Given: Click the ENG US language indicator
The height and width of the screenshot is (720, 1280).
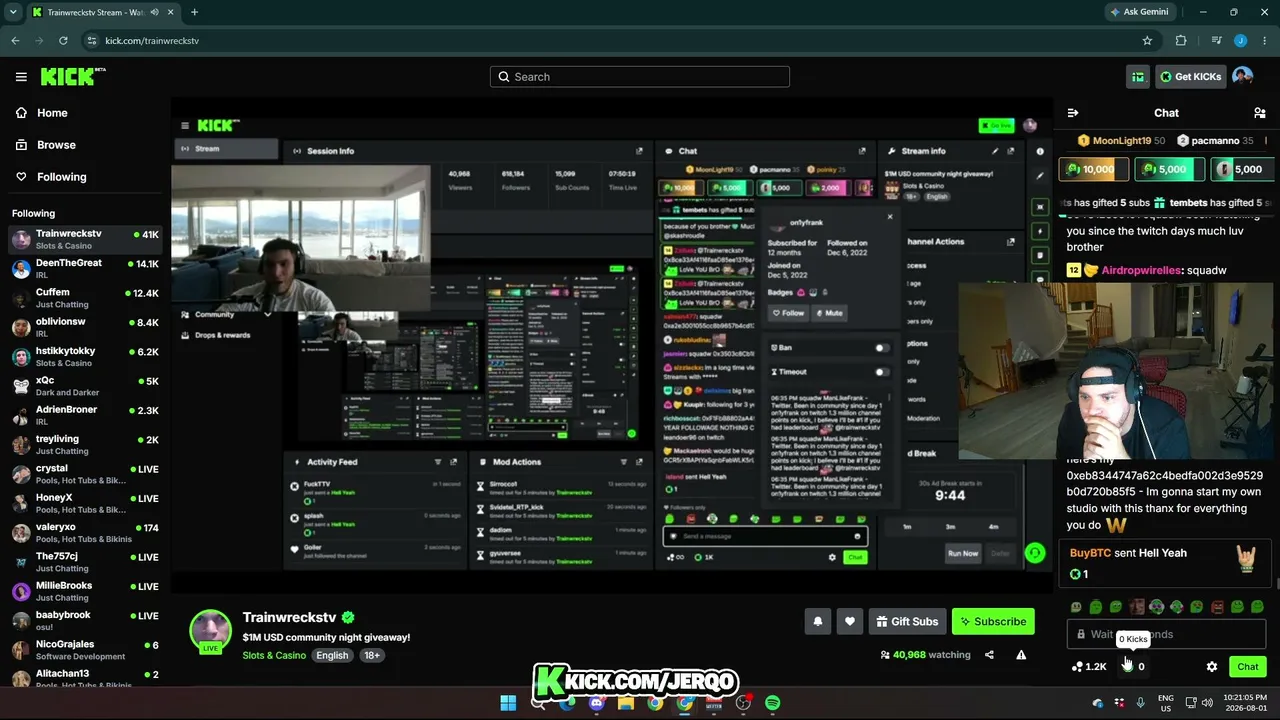Looking at the screenshot, I should (x=1166, y=703).
